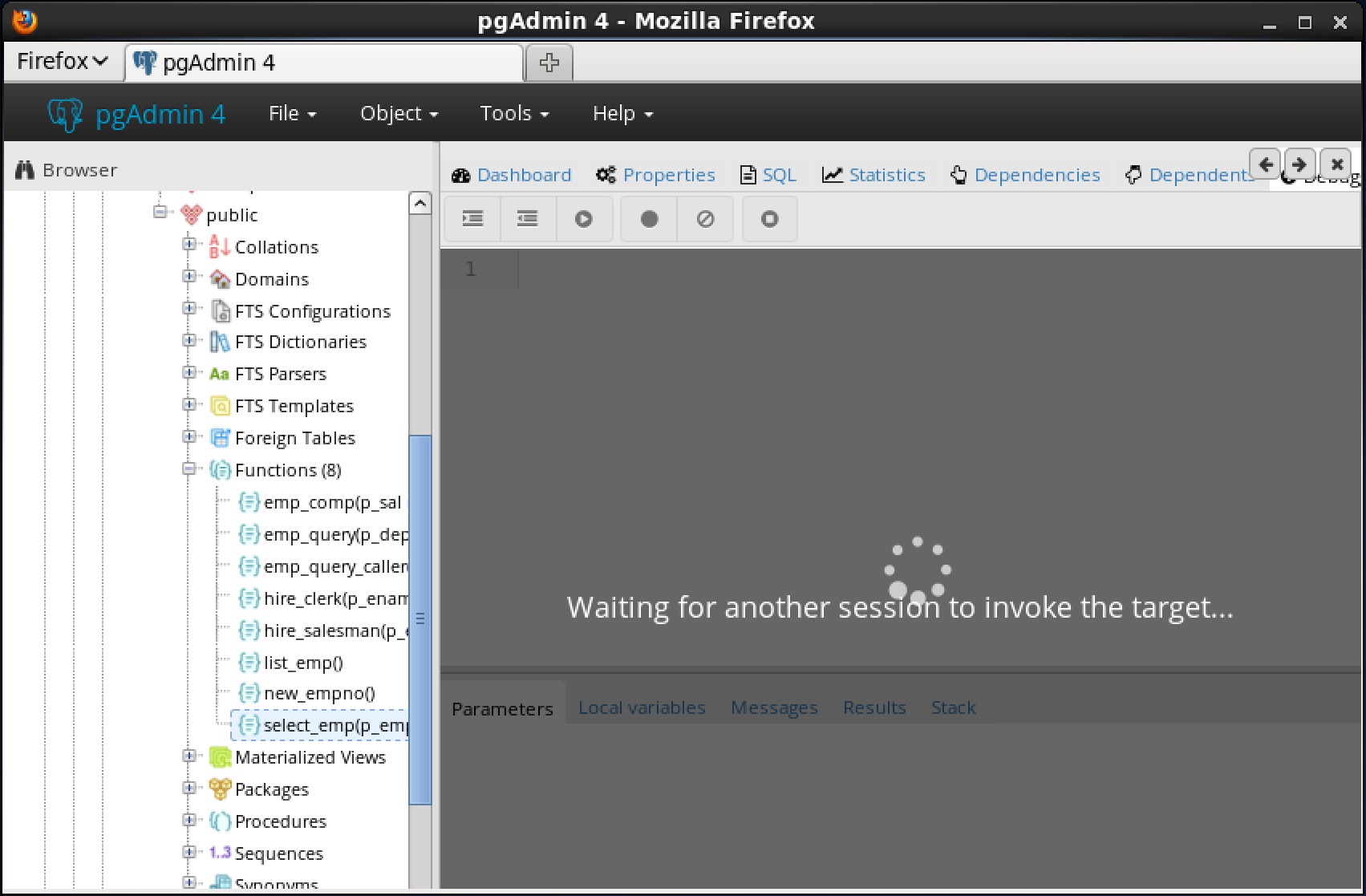Viewport: 1366px width, 896px height.
Task: Click the browser tree scrollbar up arrow
Action: [420, 204]
